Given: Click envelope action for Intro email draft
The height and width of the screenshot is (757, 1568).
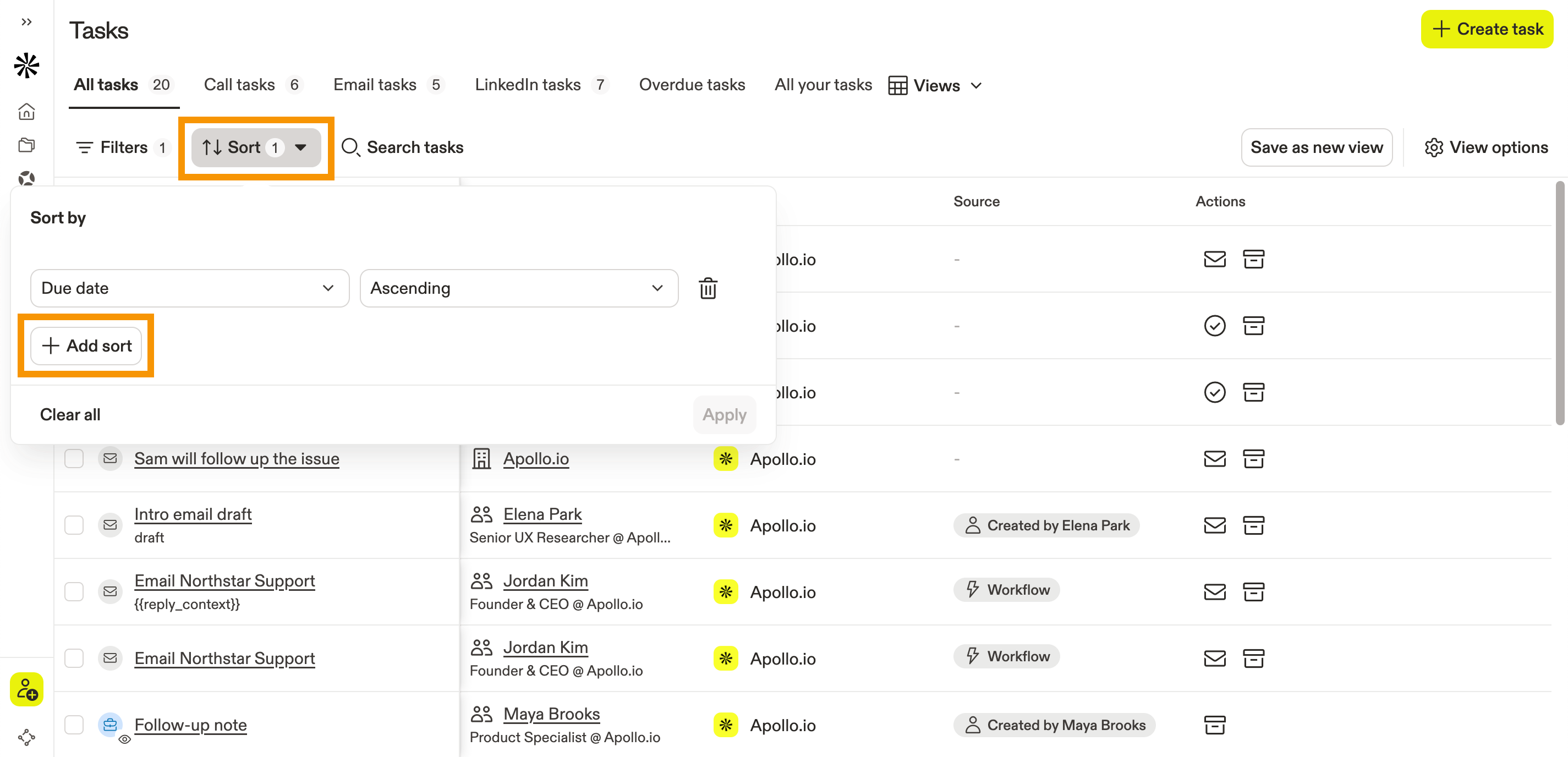Looking at the screenshot, I should pyautogui.click(x=1214, y=525).
